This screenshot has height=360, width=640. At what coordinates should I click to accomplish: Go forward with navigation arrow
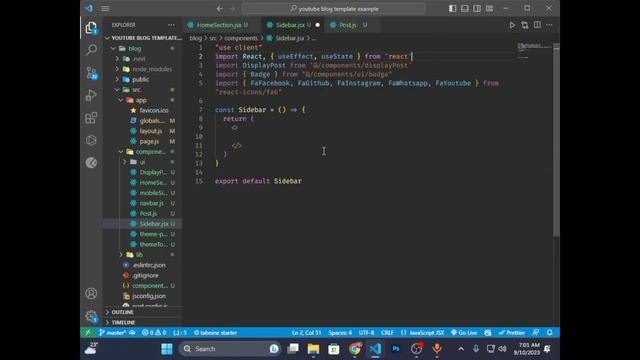[x=233, y=9]
